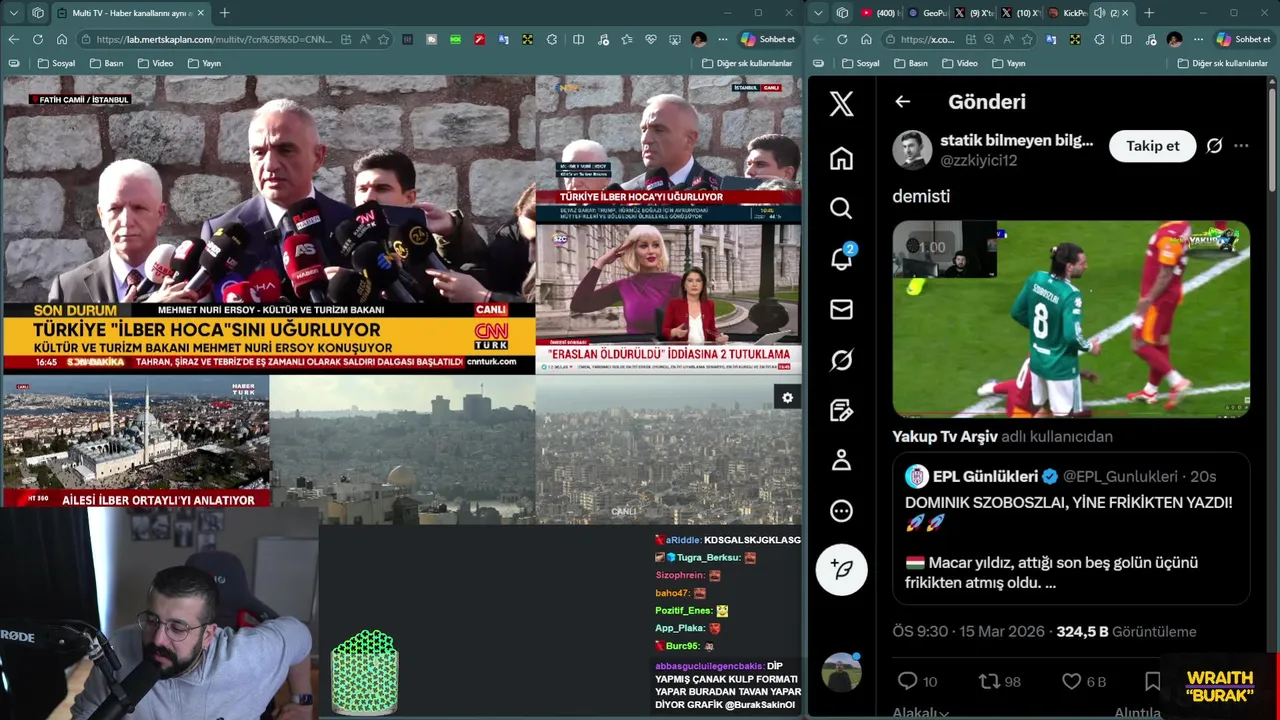Viewport: 1280px width, 720px height.
Task: Like the post with 6 B likes
Action: pyautogui.click(x=1084, y=681)
